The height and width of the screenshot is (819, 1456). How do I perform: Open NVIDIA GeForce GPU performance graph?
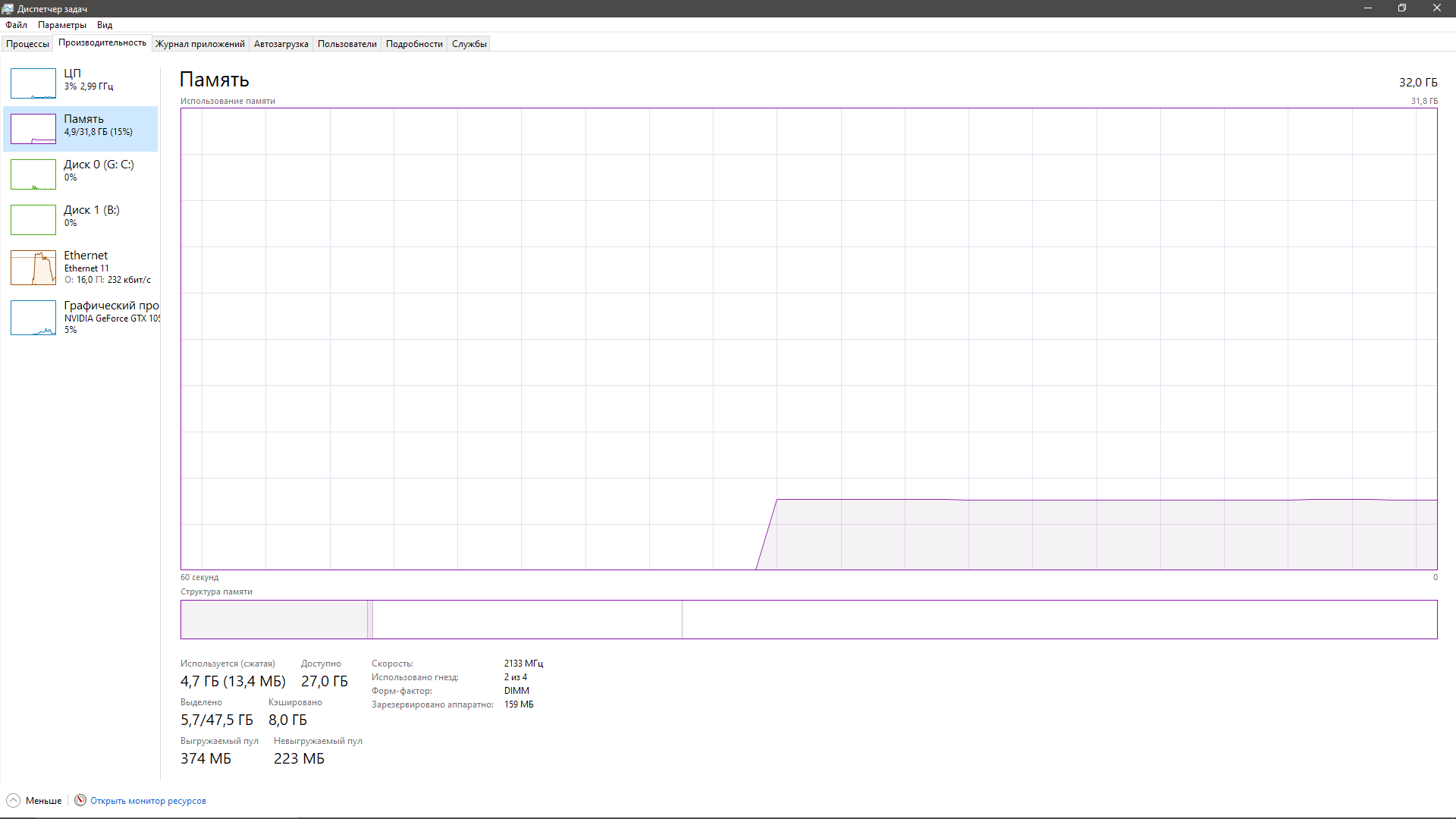(33, 318)
